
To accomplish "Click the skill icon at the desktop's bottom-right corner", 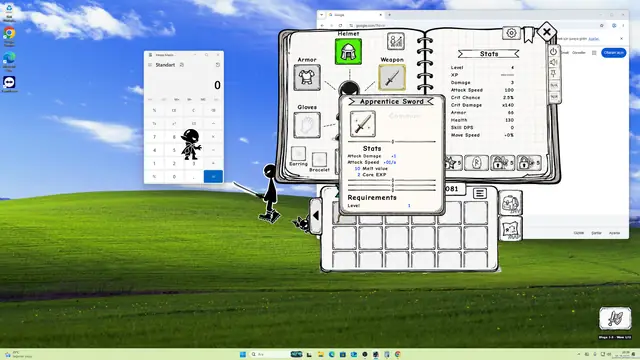I will [615, 319].
